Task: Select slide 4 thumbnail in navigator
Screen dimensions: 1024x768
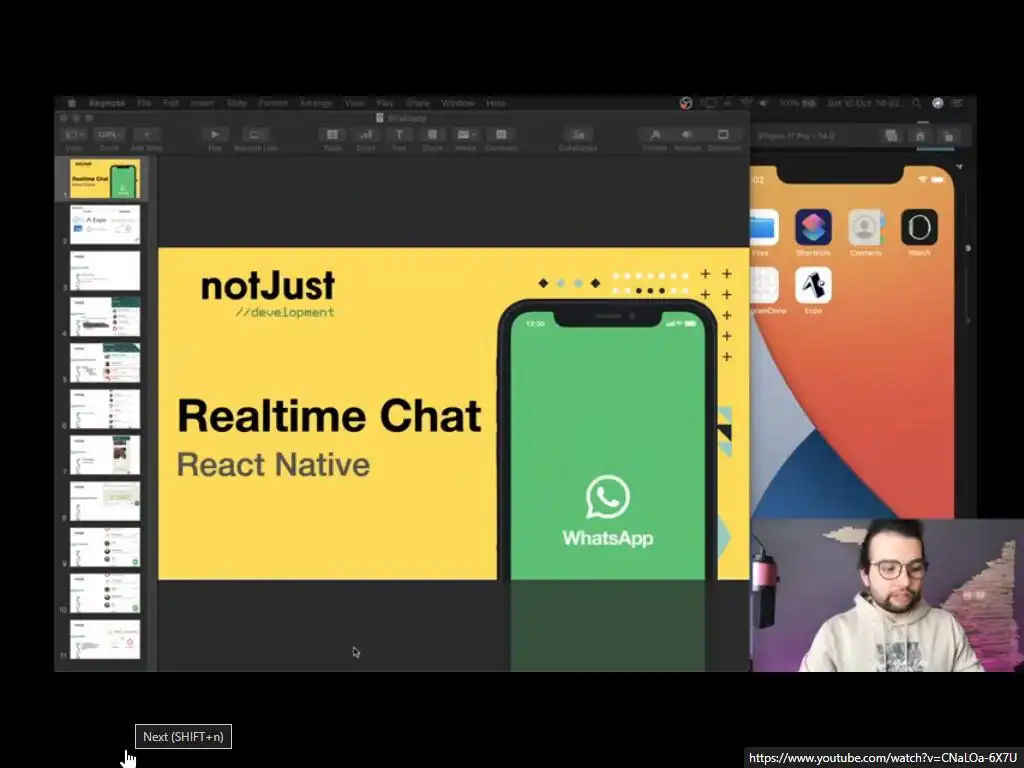Action: click(105, 317)
